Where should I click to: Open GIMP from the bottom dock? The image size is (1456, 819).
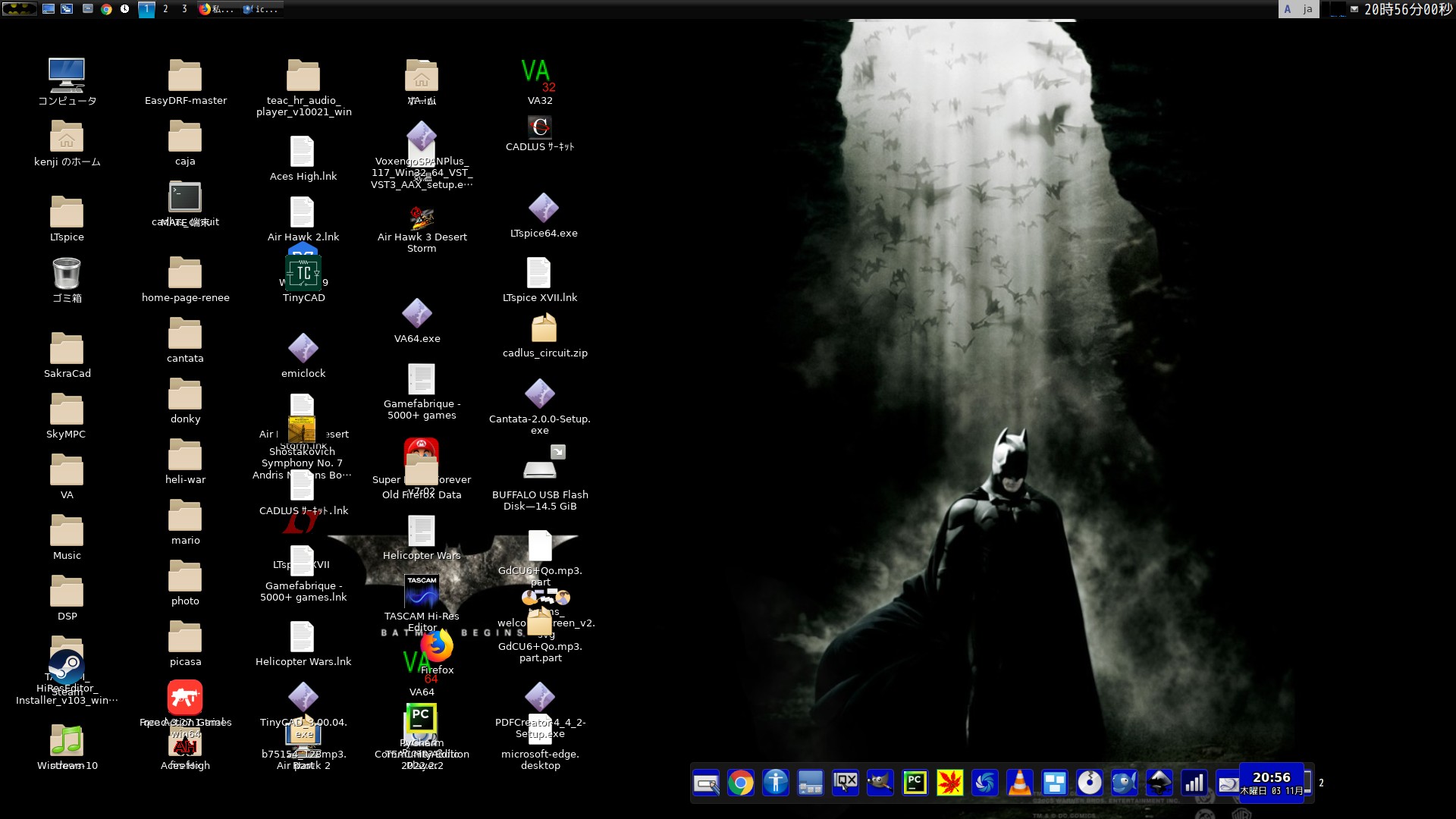879,783
